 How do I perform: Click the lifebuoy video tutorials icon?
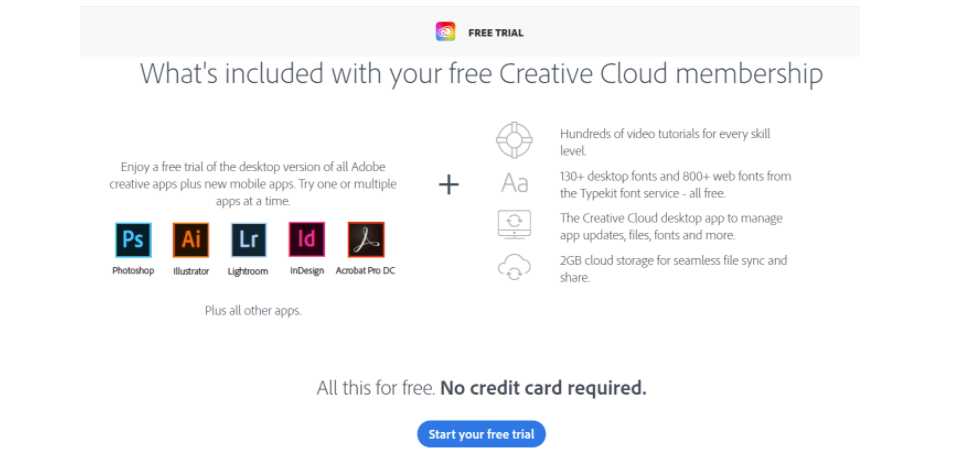coord(514,140)
